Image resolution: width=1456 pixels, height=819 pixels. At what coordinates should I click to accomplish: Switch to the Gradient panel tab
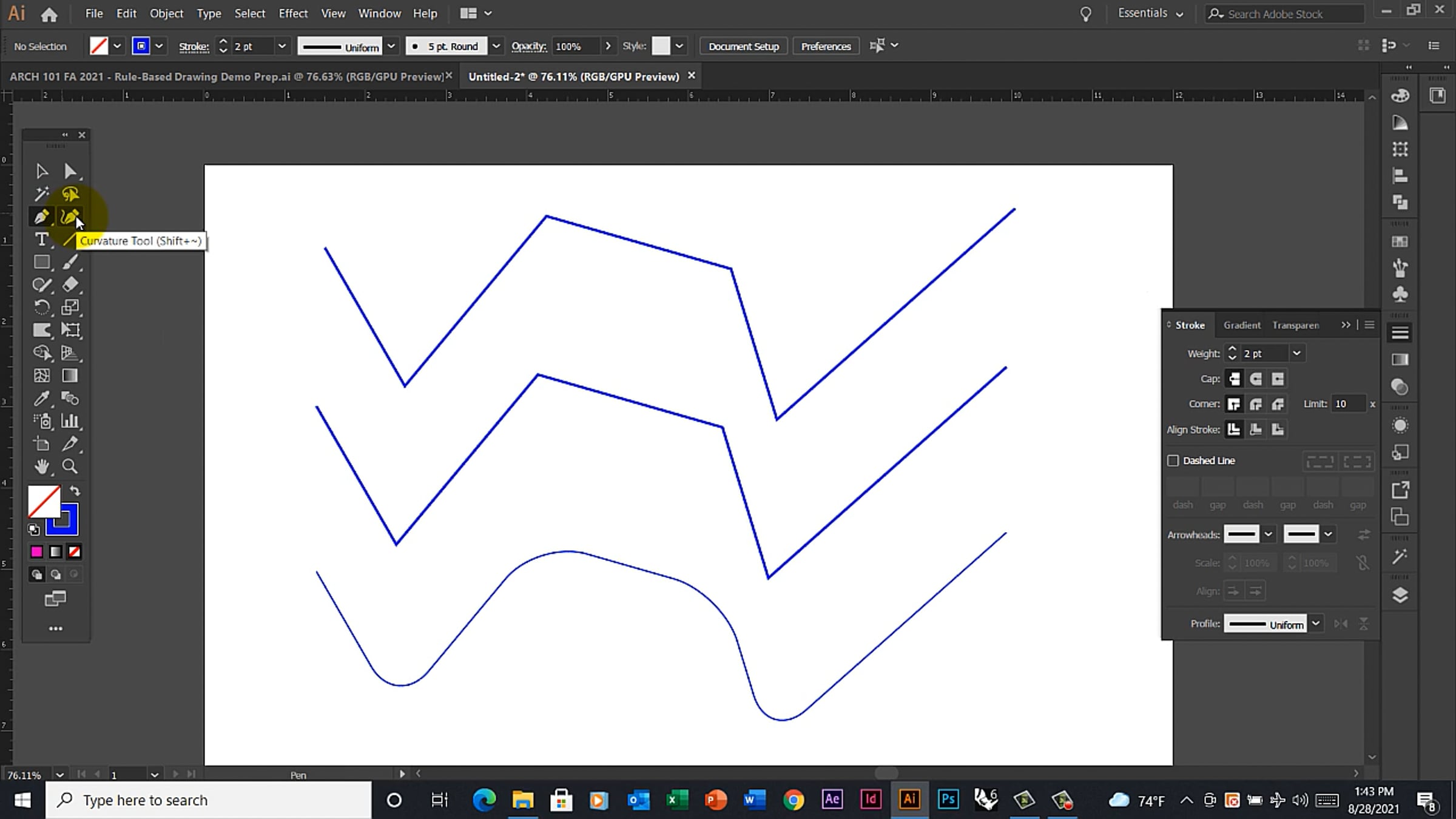point(1242,325)
